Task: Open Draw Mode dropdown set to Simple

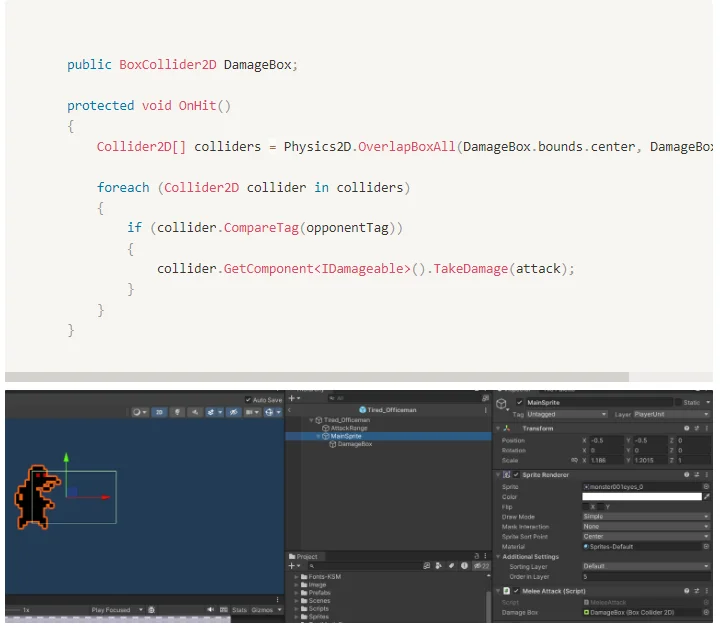Action: pos(645,516)
